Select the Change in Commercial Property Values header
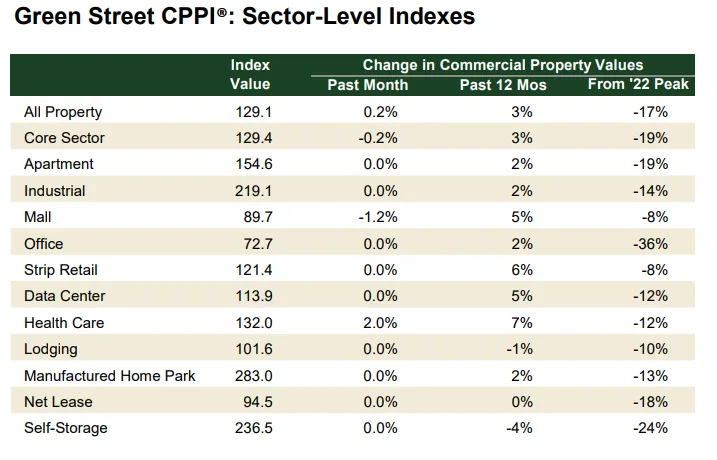 503,65
